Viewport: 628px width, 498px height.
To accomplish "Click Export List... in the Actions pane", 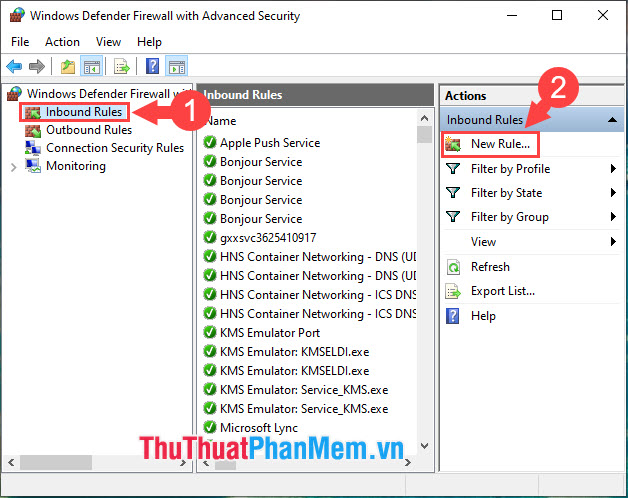I will tap(503, 291).
